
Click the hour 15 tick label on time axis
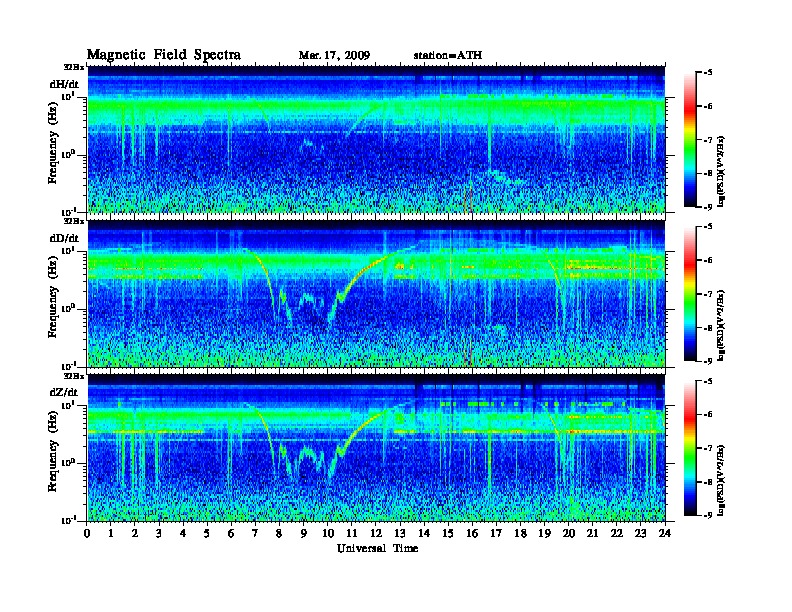coord(448,533)
